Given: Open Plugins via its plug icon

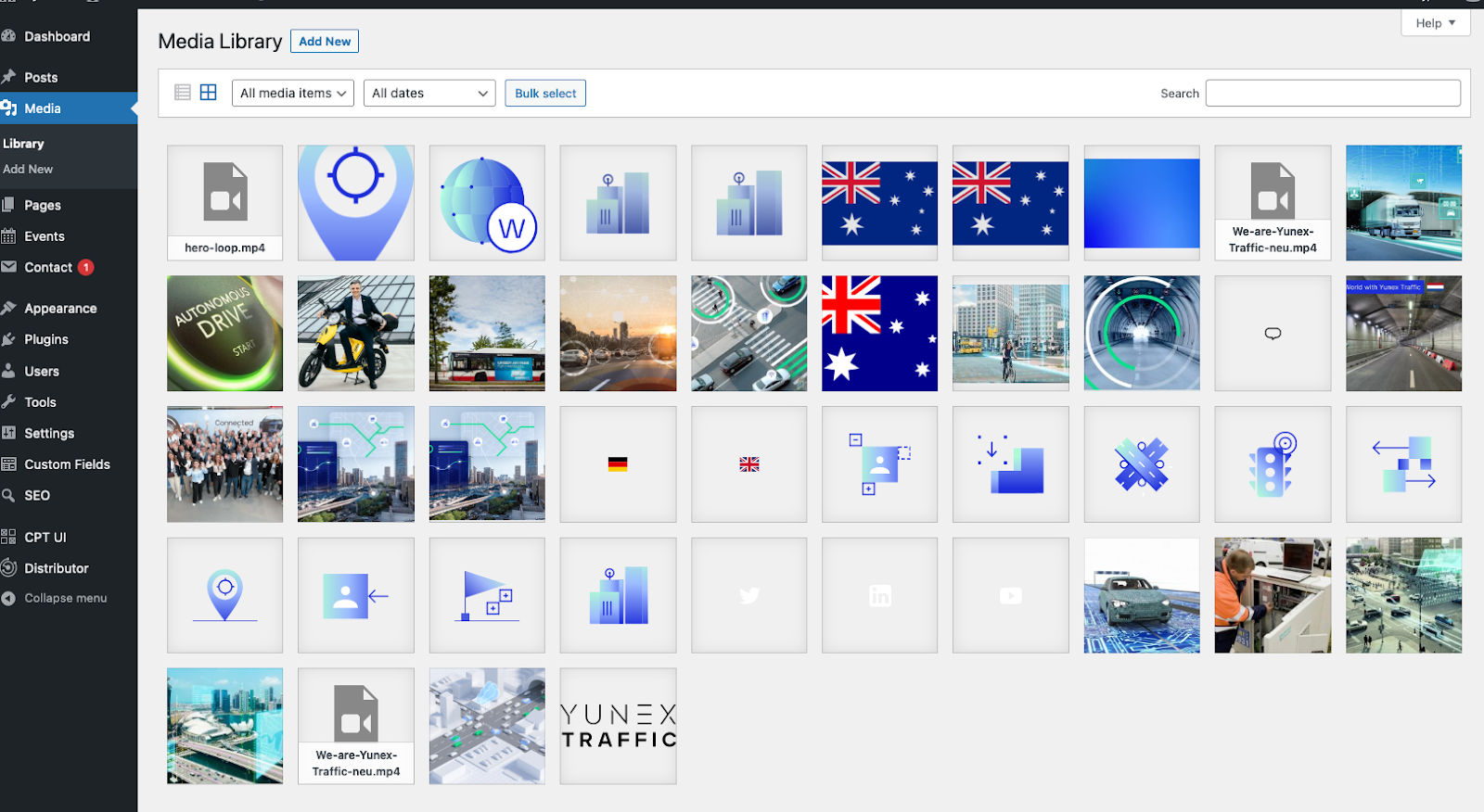Looking at the screenshot, I should pyautogui.click(x=9, y=339).
